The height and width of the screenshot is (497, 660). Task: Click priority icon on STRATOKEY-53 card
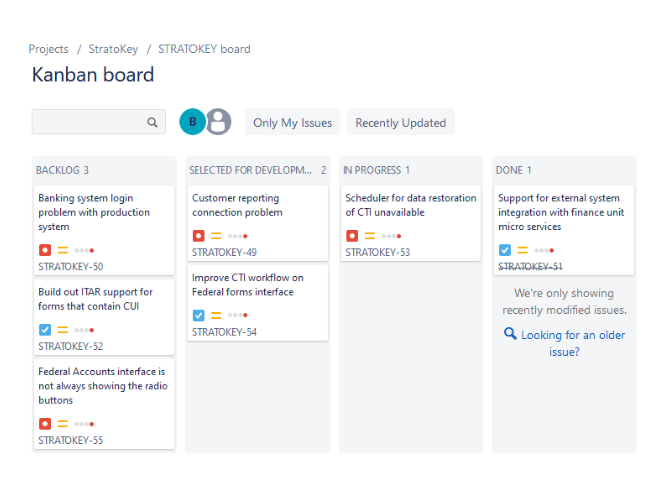coord(370,236)
